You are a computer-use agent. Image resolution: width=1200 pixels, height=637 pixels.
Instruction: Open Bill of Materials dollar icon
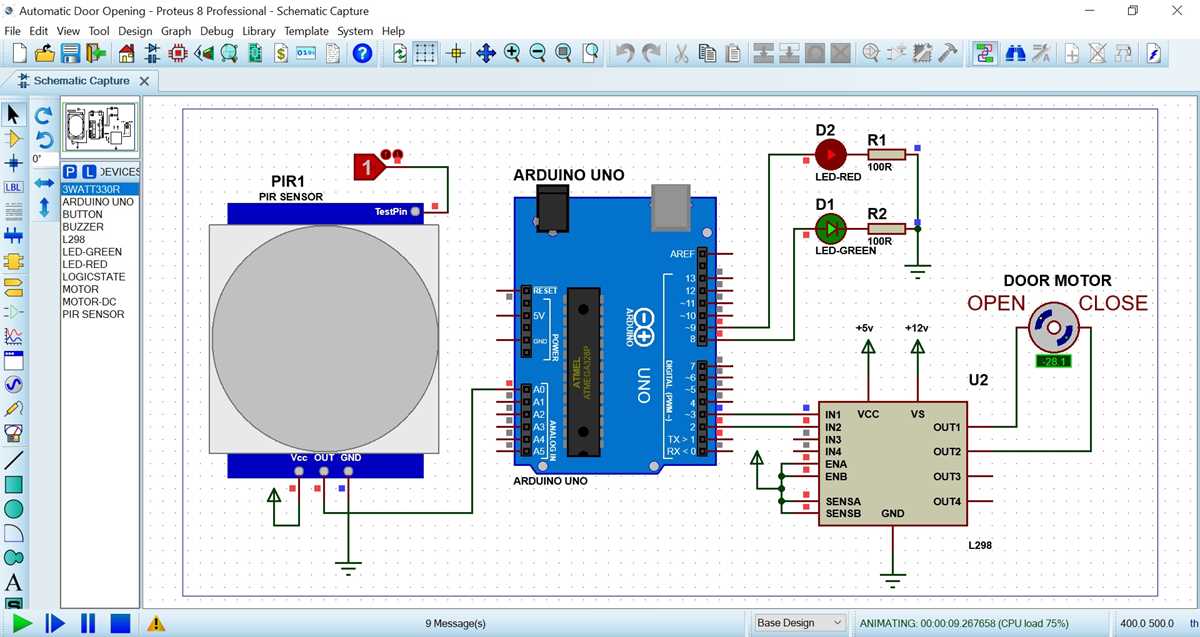click(281, 53)
